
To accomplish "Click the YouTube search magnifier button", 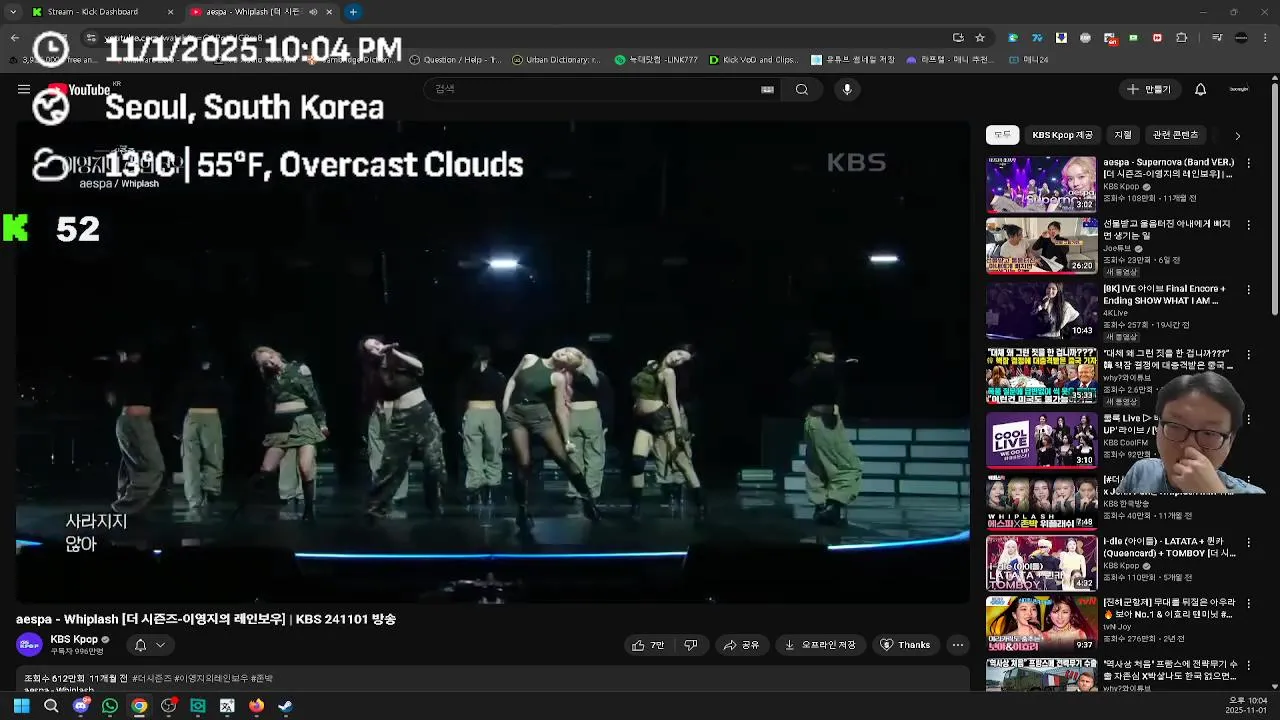I will point(802,89).
